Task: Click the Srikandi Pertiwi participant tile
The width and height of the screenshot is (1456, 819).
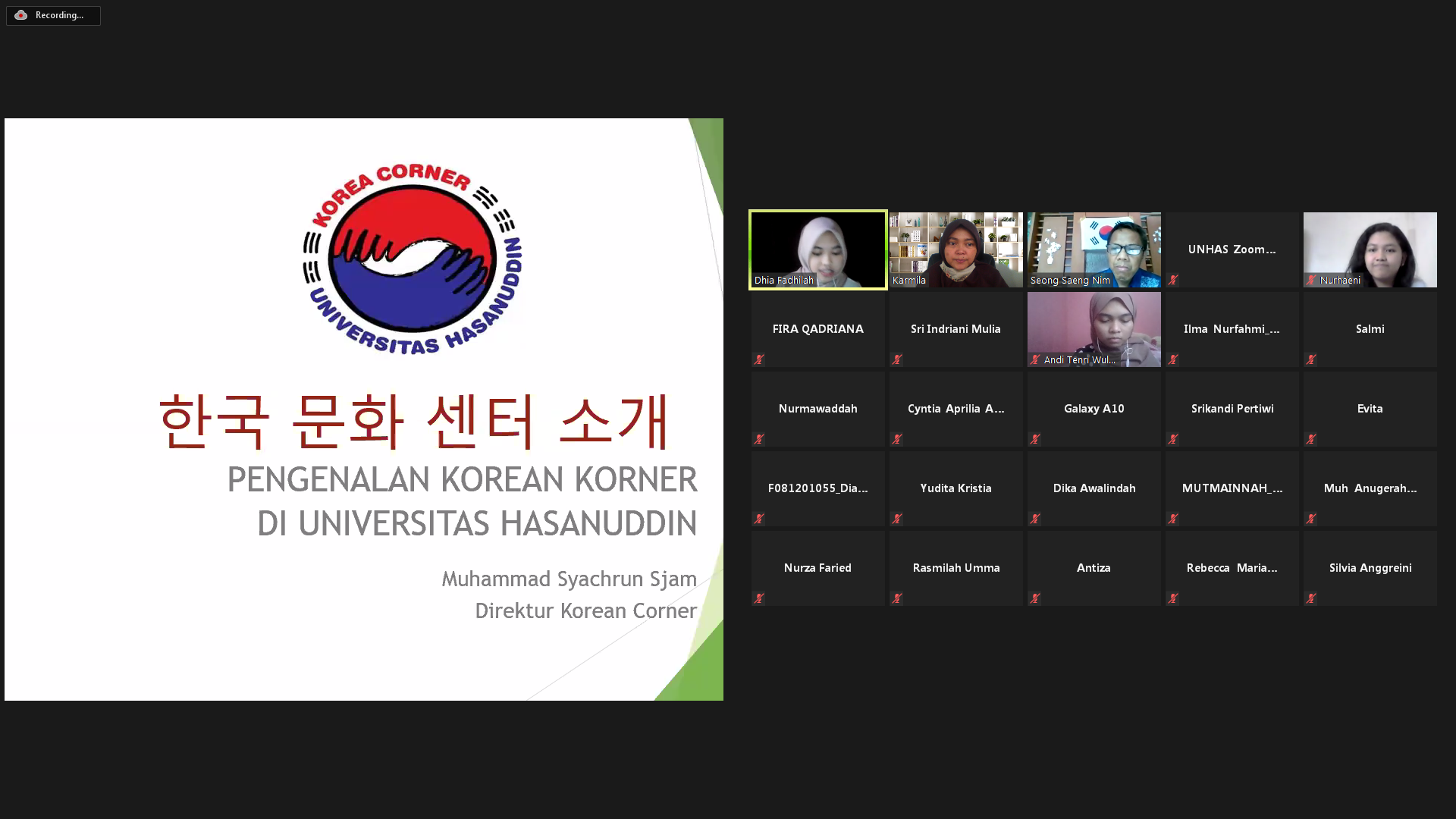Action: tap(1232, 409)
